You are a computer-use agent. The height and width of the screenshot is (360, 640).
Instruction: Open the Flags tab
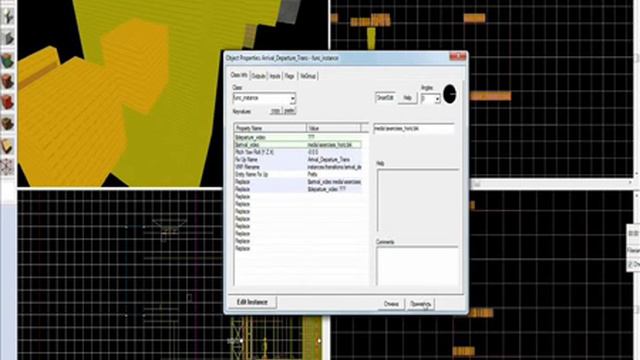[290, 76]
